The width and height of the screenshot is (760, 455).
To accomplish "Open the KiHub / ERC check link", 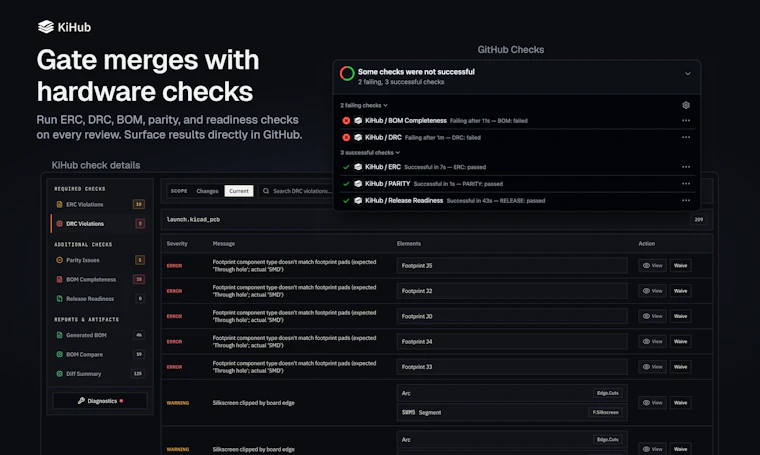I will click(382, 167).
